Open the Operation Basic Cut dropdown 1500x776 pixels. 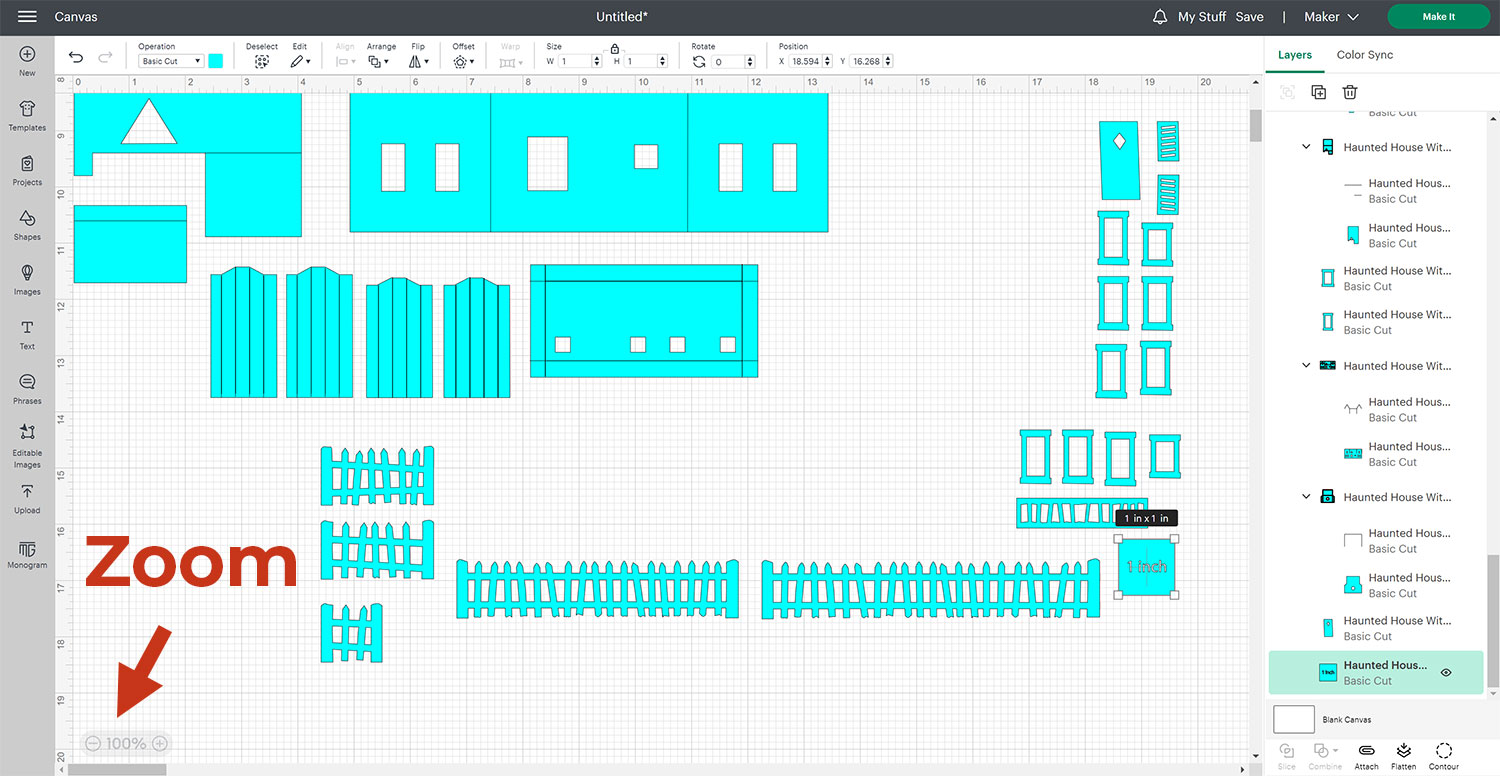[x=171, y=61]
